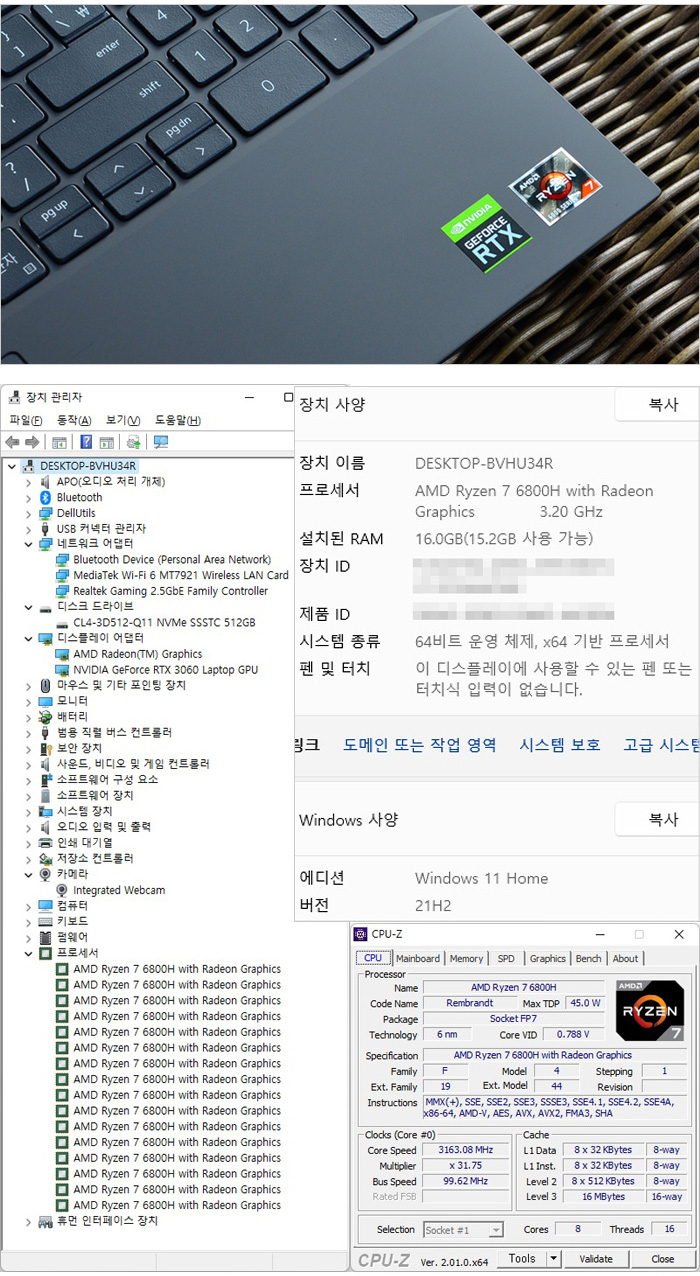Click the Core Speed value 3163.08 MHz
Screen dimensions: 700x1276
pos(466,1150)
